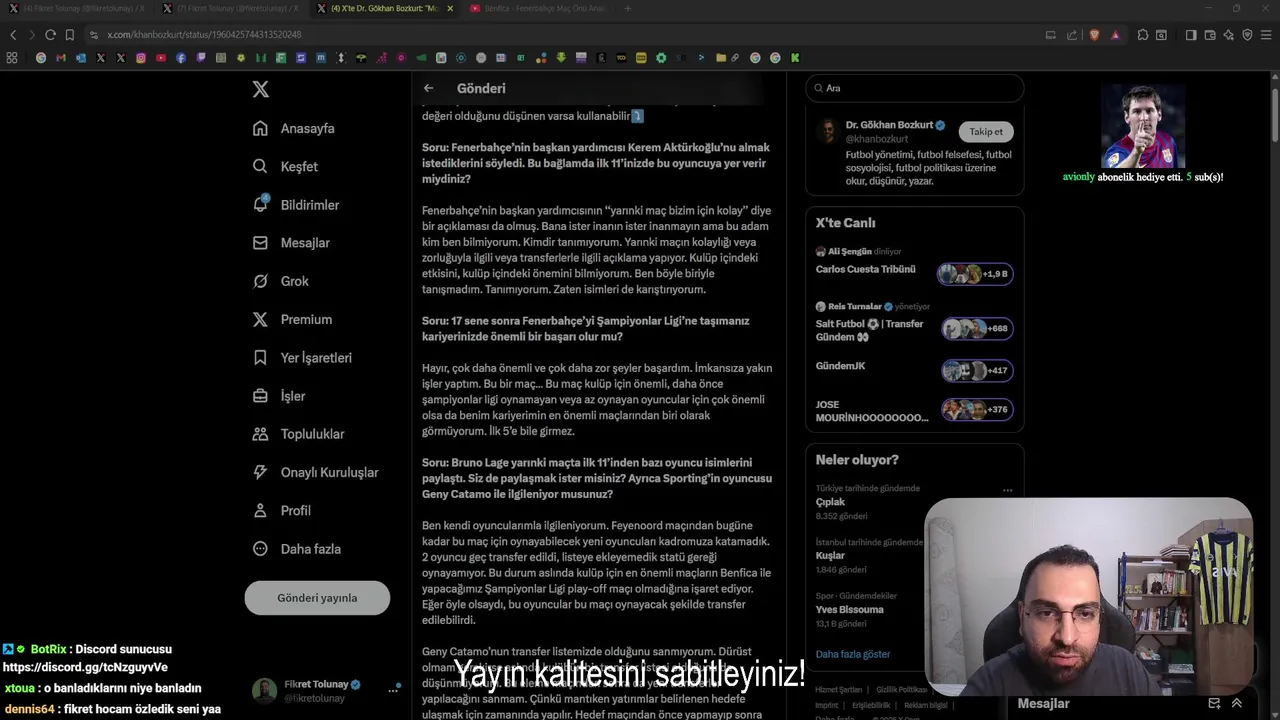Switch to first Fikret Tolunay browser tab

[x=77, y=8]
